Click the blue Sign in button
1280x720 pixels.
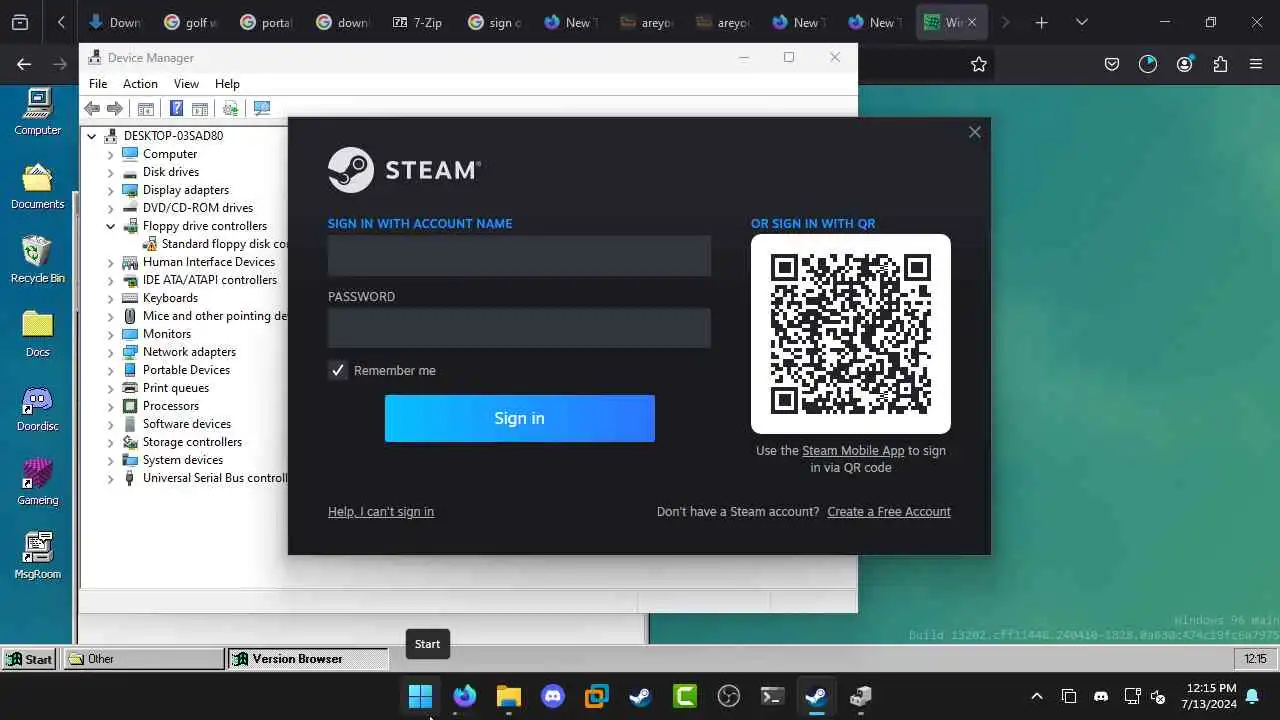coord(520,418)
